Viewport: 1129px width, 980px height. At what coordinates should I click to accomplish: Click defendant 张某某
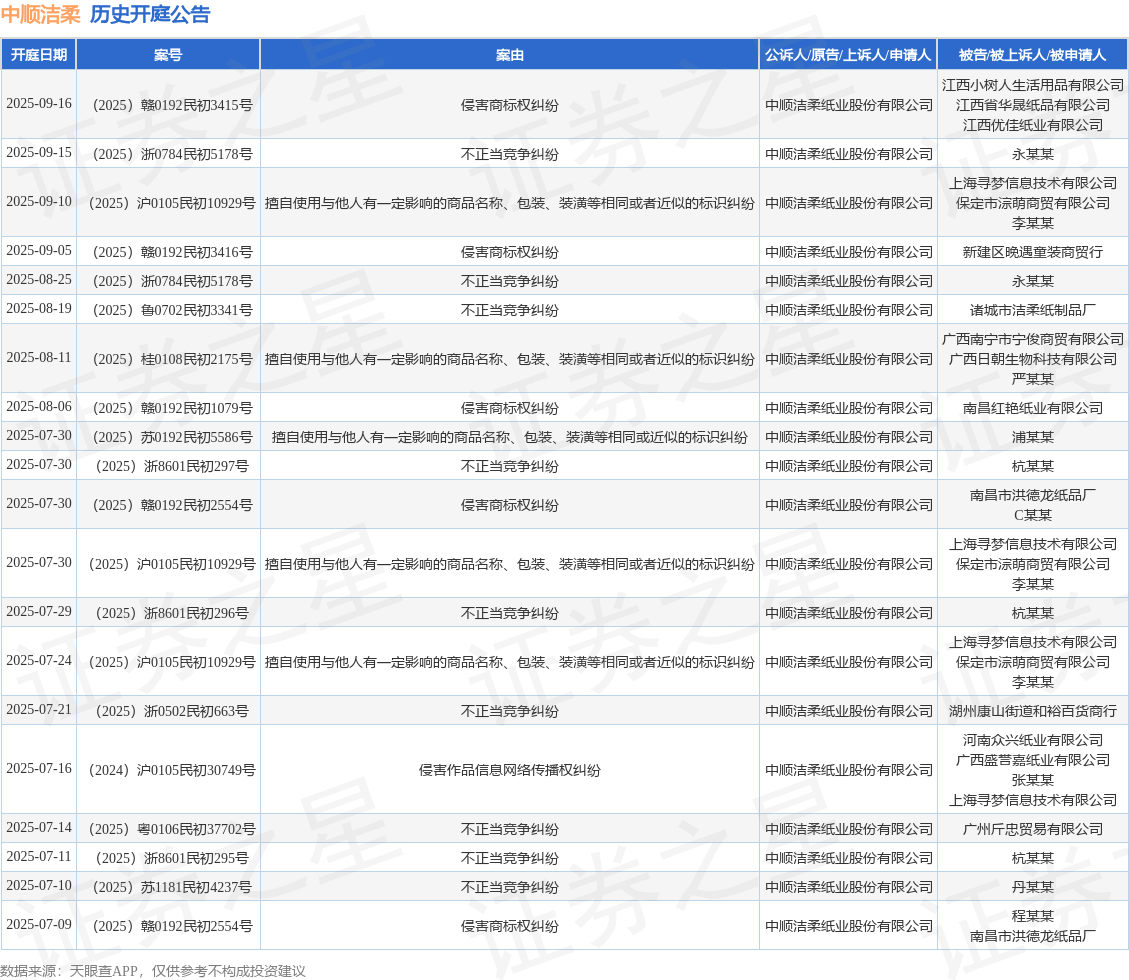click(x=1033, y=779)
